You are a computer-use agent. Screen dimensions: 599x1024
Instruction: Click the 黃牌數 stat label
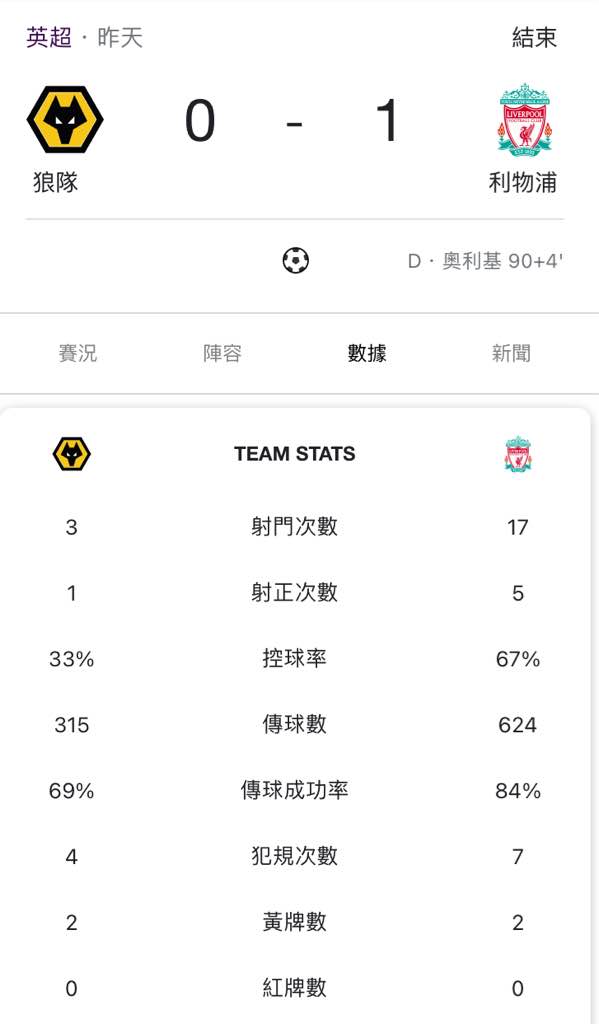point(295,922)
